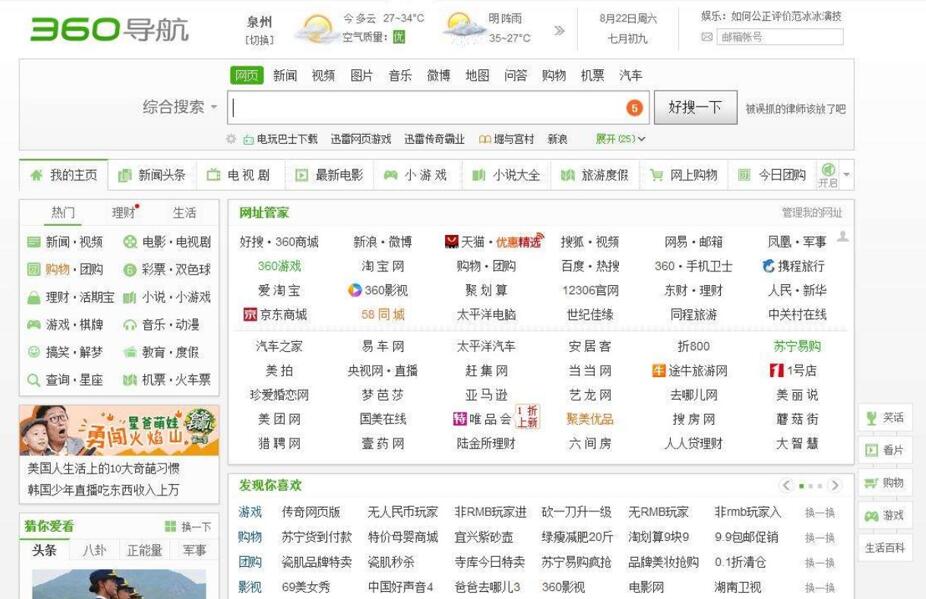Open the tab bar dropdown arrow beside 开启
Screen dimensions: 926x599
point(847,175)
